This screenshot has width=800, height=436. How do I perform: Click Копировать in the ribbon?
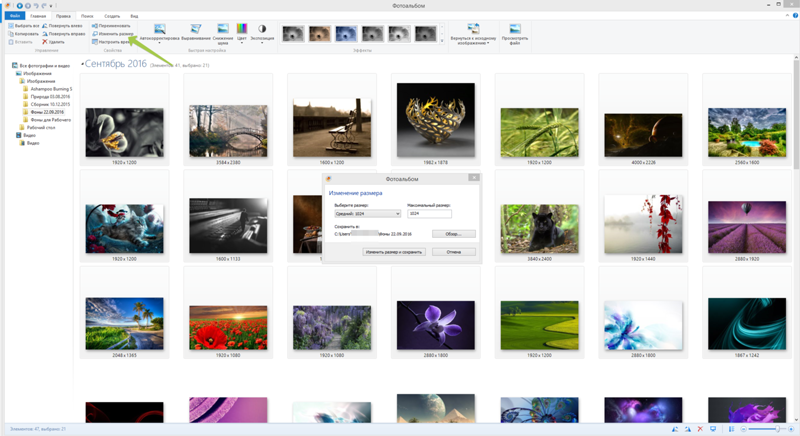coord(23,34)
